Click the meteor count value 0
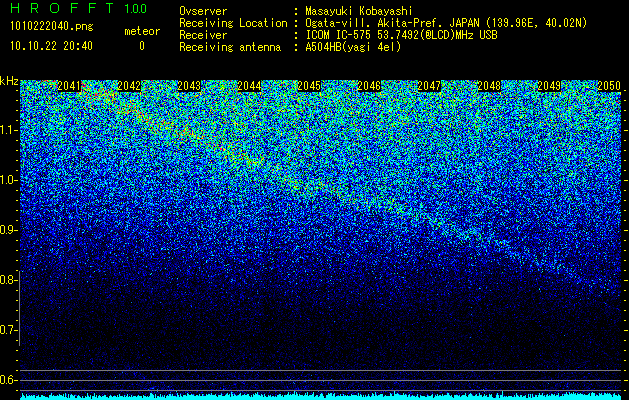Screen dimensions: 629x400 [142, 46]
